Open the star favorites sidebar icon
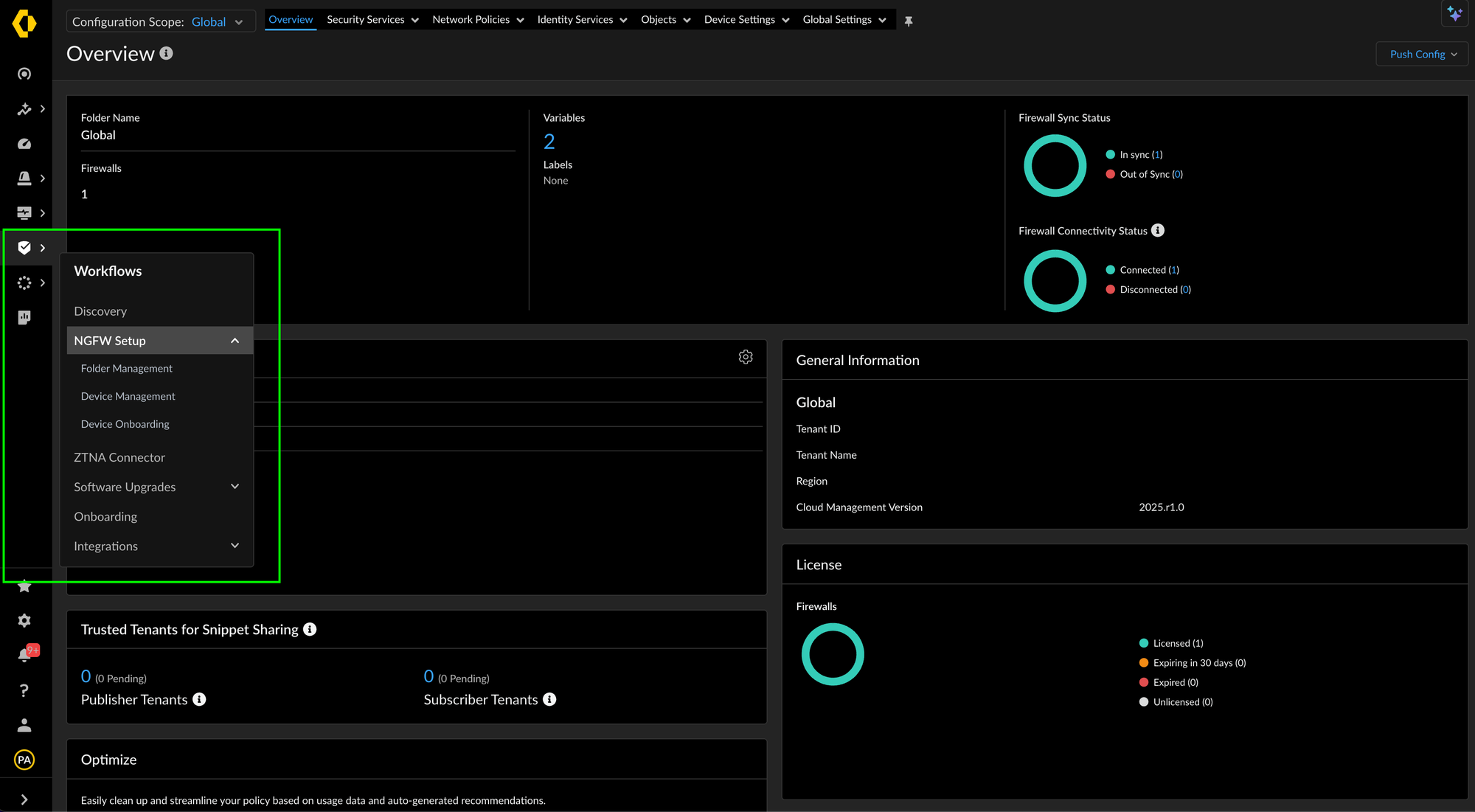 pos(24,586)
